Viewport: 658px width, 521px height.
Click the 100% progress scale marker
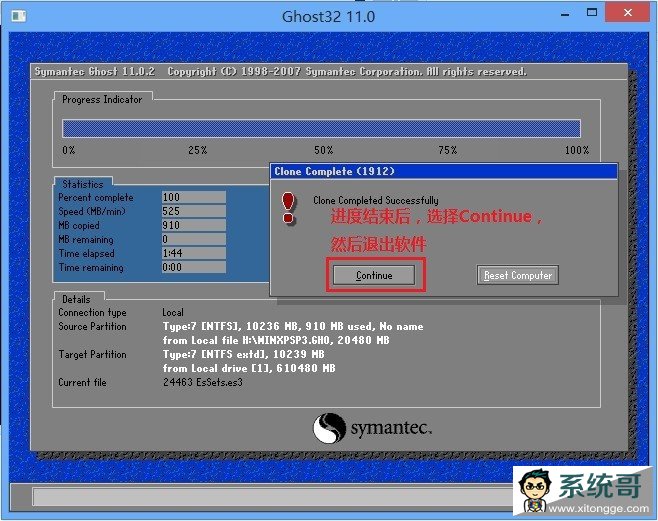pos(577,150)
